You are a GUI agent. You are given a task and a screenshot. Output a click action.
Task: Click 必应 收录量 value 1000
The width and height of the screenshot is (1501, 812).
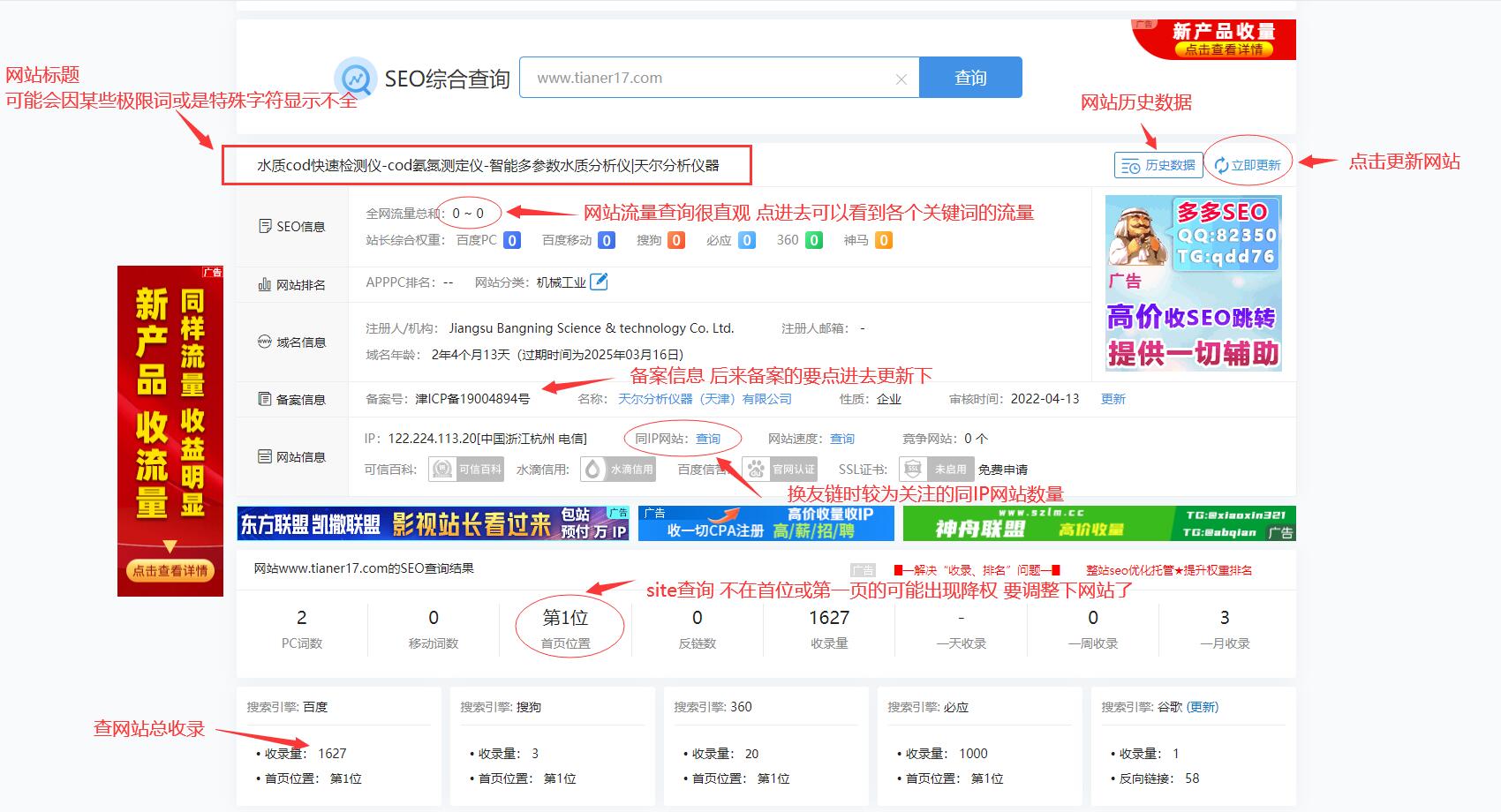pos(973,753)
